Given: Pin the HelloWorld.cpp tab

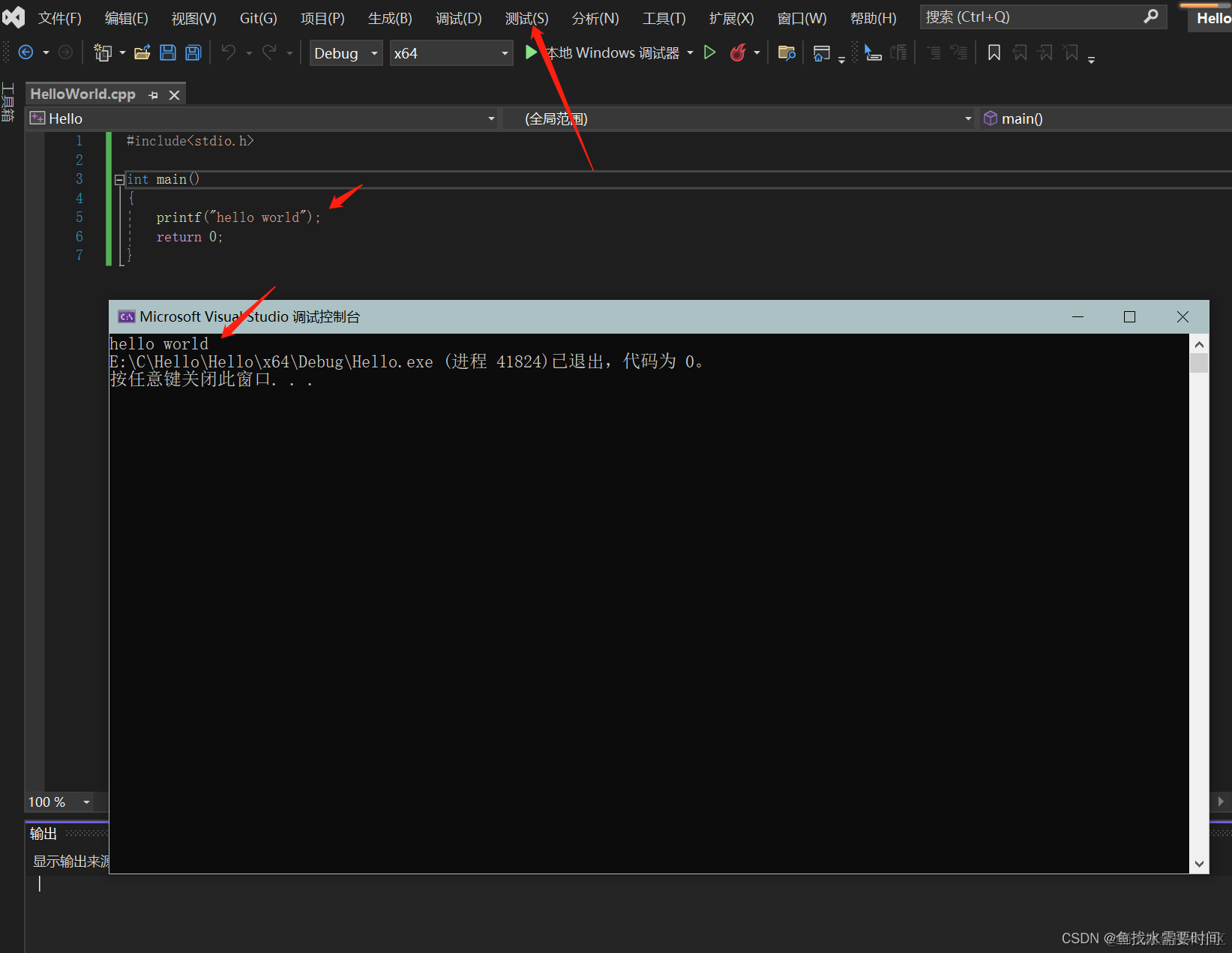Looking at the screenshot, I should click(x=154, y=94).
